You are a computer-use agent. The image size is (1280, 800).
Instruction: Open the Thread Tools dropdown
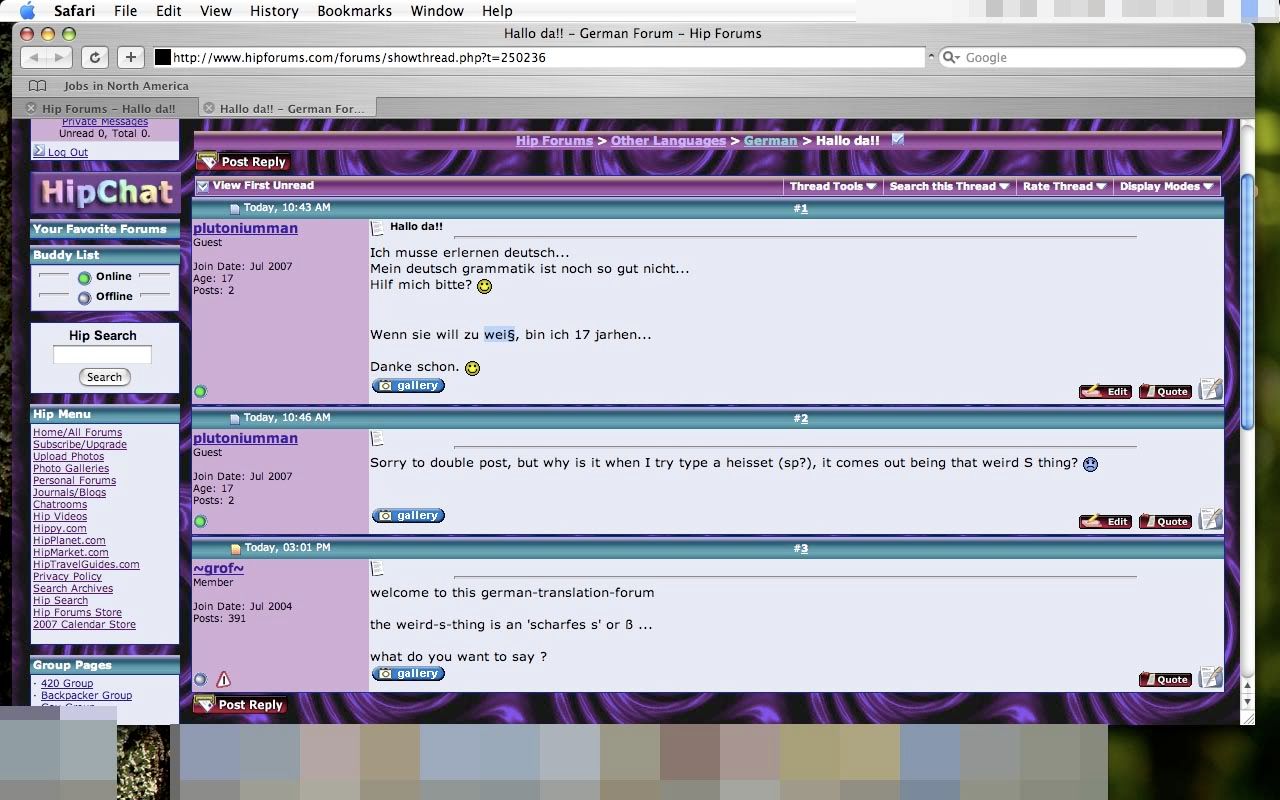pos(832,186)
